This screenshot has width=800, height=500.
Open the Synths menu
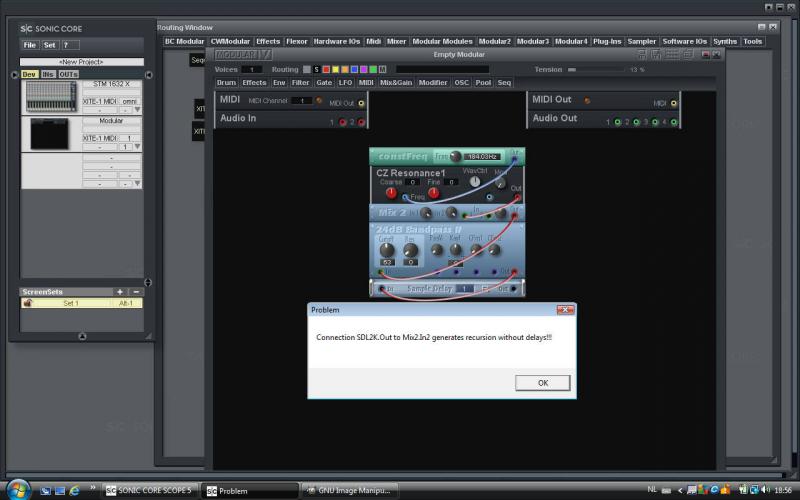(x=725, y=41)
